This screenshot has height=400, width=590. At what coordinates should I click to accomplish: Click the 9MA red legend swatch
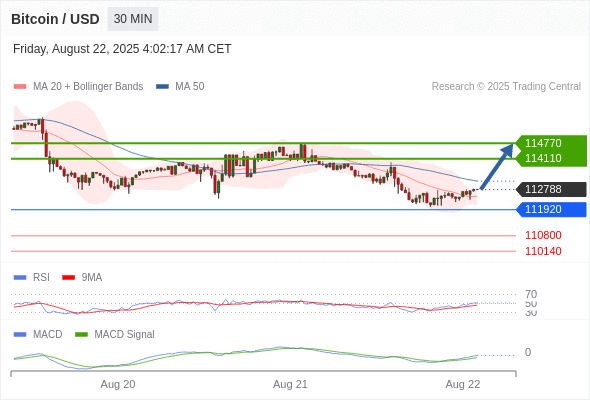[x=68, y=278]
